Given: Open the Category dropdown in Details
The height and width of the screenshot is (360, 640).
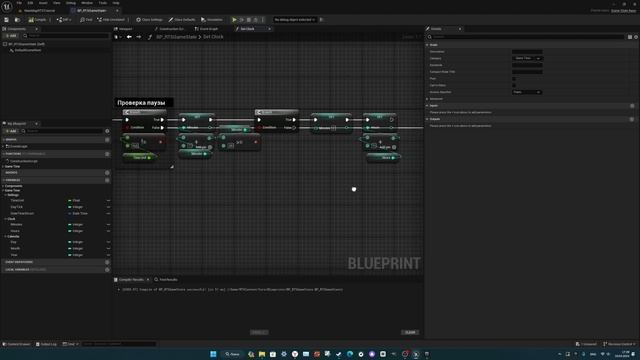Looking at the screenshot, I should click(x=527, y=58).
